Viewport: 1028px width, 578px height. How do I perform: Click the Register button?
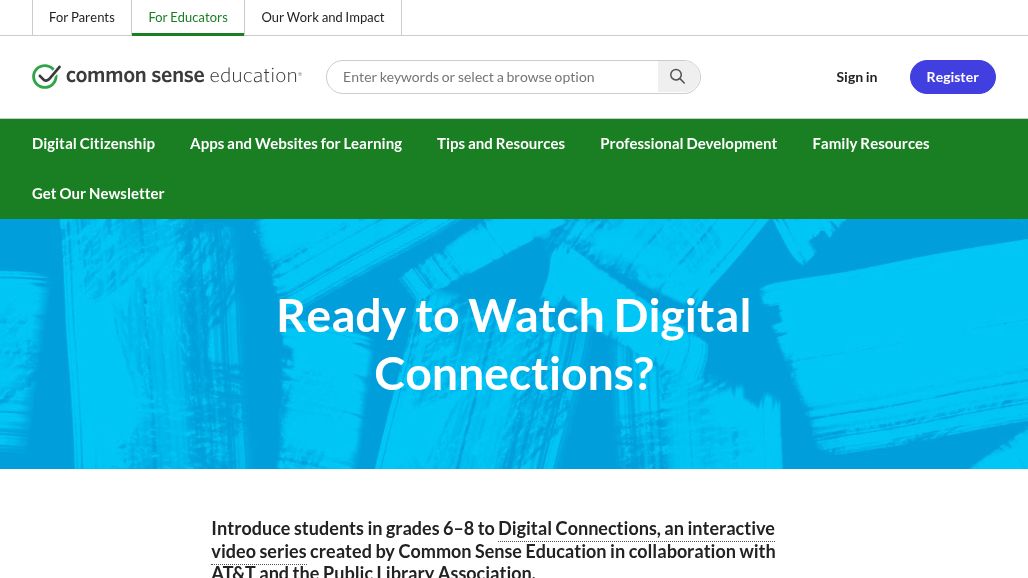pyautogui.click(x=953, y=77)
